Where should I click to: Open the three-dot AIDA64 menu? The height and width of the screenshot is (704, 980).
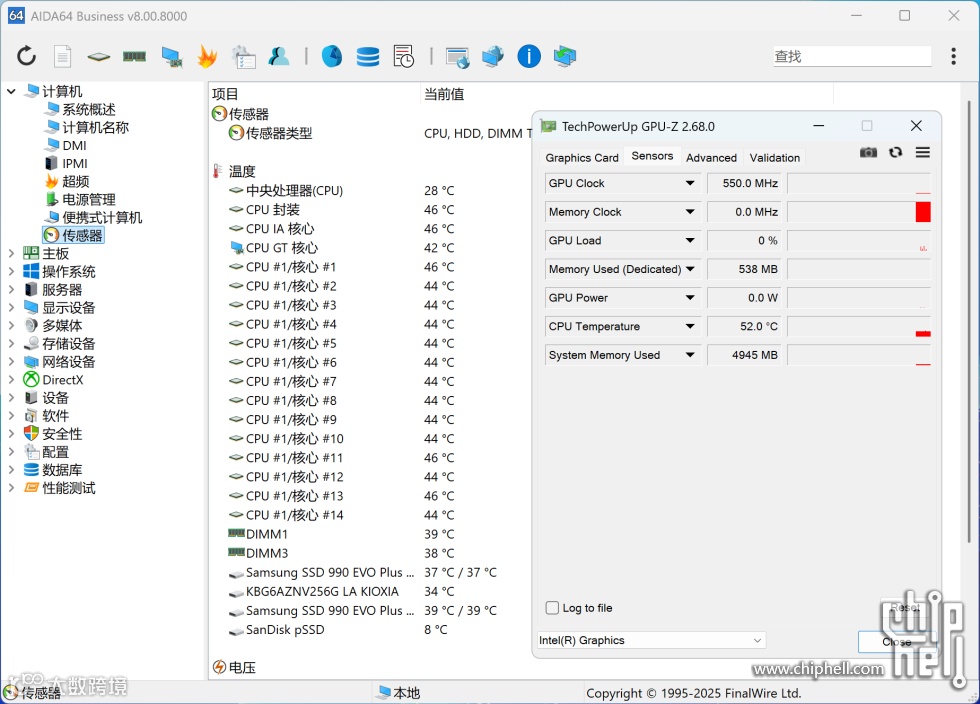953,56
